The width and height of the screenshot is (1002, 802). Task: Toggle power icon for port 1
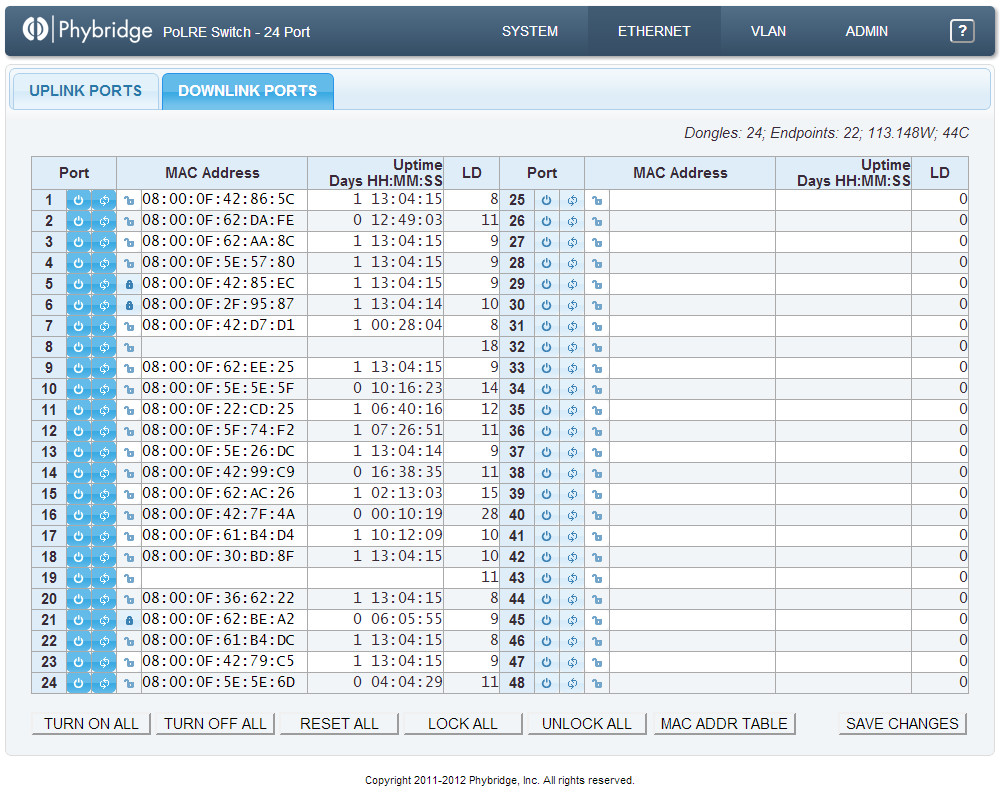pos(78,200)
